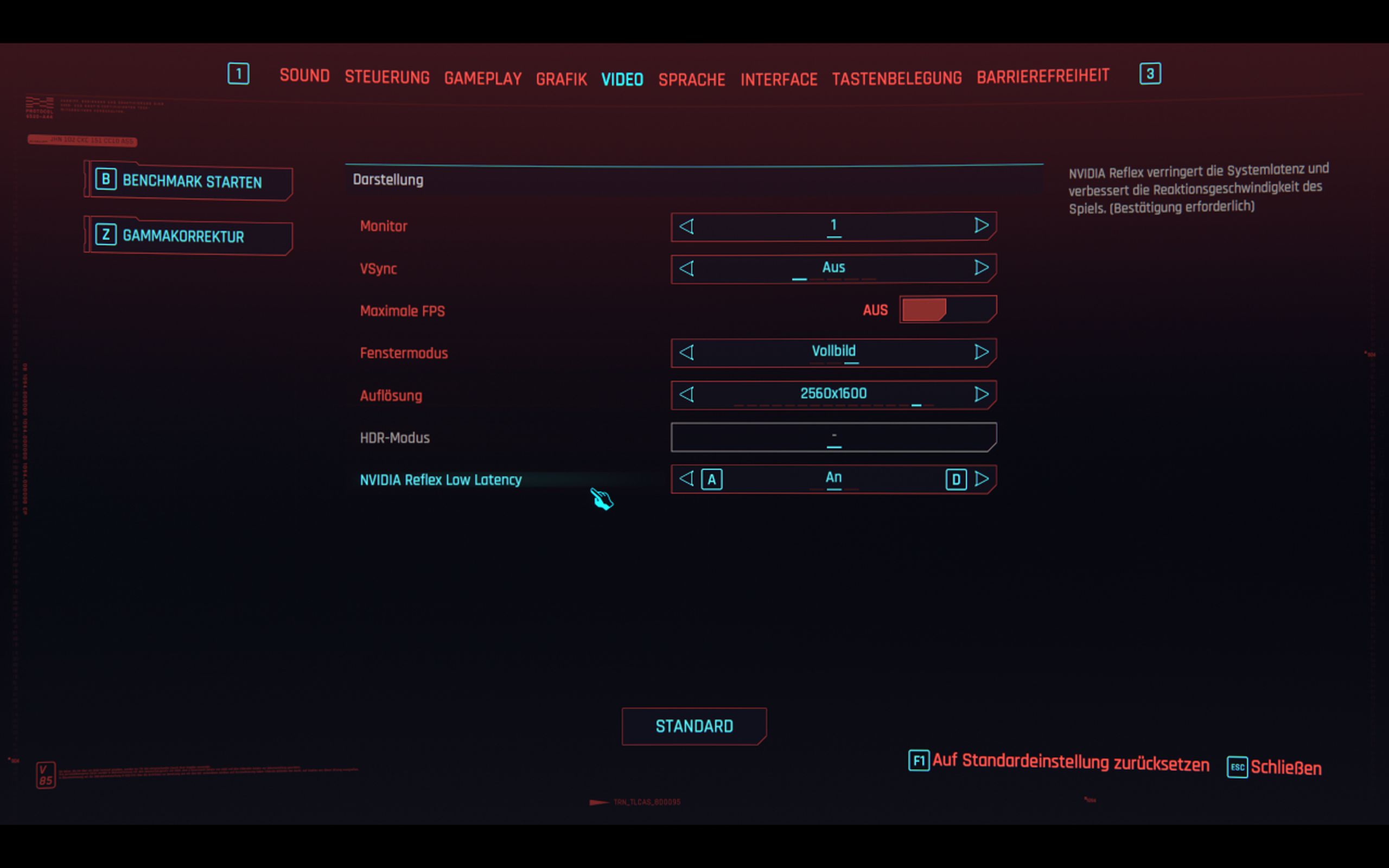Click the right arrow for NVIDIA Reflex Low Latency
The image size is (1389, 868).
(982, 479)
